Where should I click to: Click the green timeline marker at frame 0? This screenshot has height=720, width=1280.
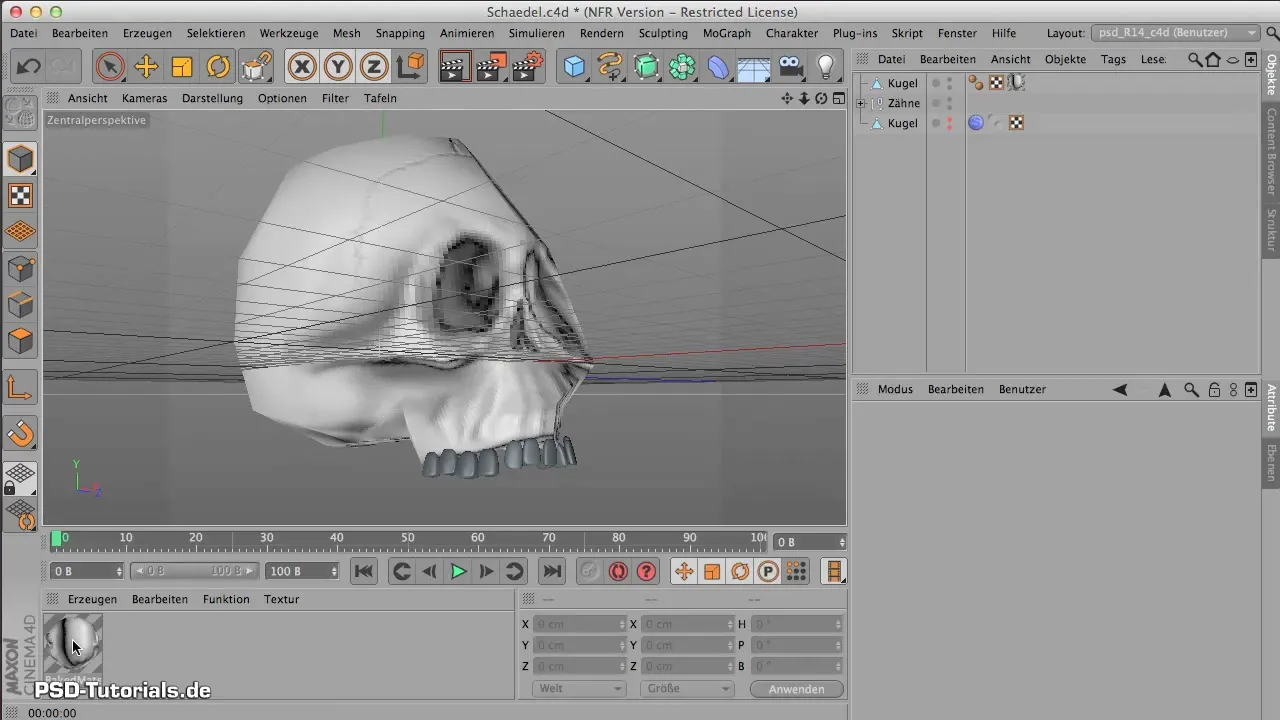click(x=56, y=539)
